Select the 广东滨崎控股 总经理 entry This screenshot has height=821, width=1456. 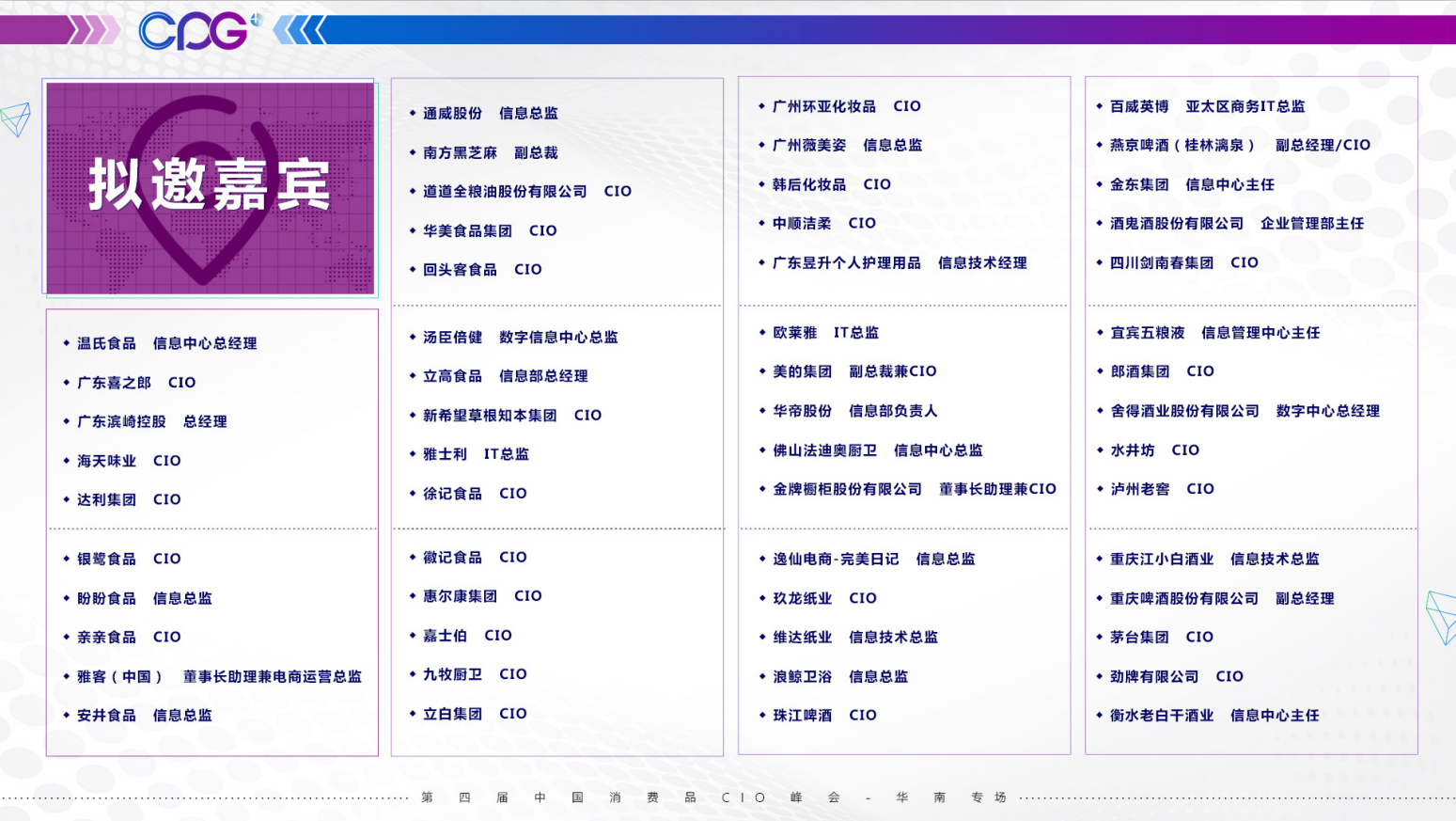tap(152, 421)
